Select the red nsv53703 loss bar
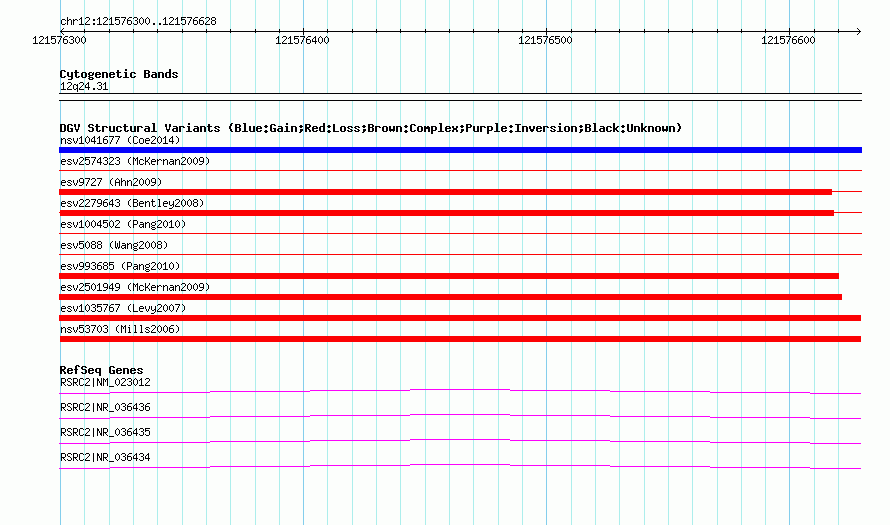The image size is (890, 525). 460,339
